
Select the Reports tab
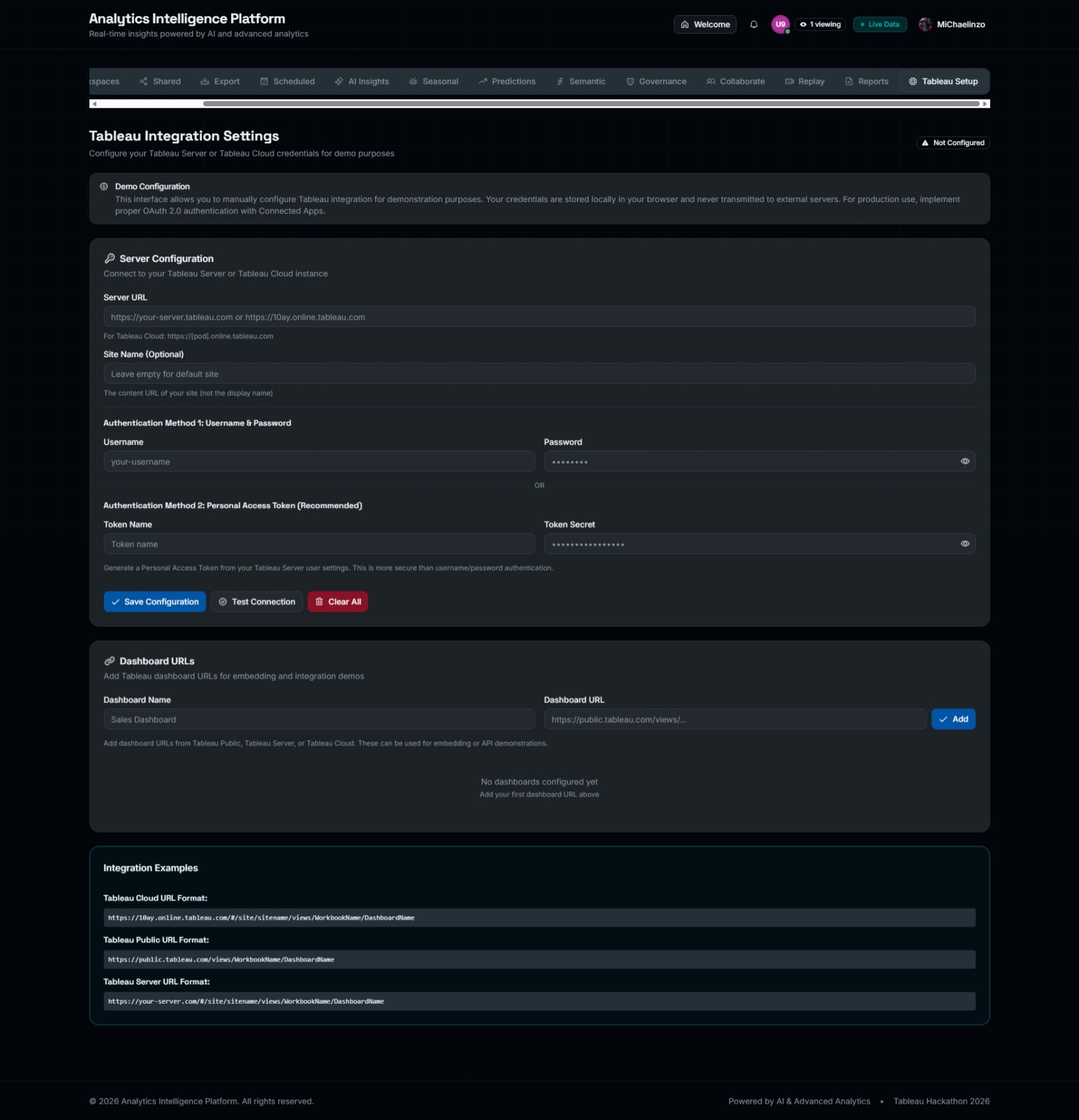pos(867,82)
